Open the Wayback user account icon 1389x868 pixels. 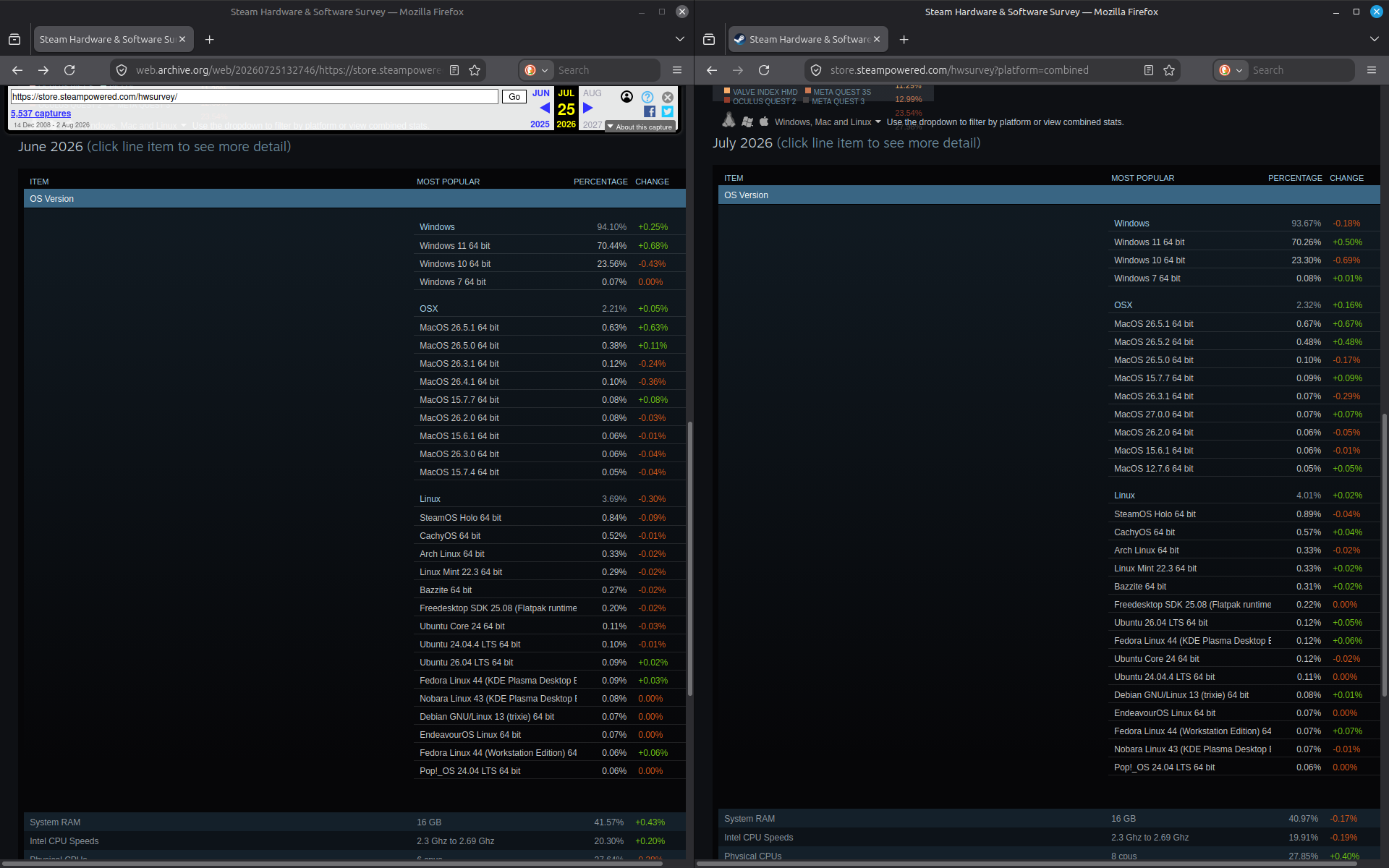(626, 97)
